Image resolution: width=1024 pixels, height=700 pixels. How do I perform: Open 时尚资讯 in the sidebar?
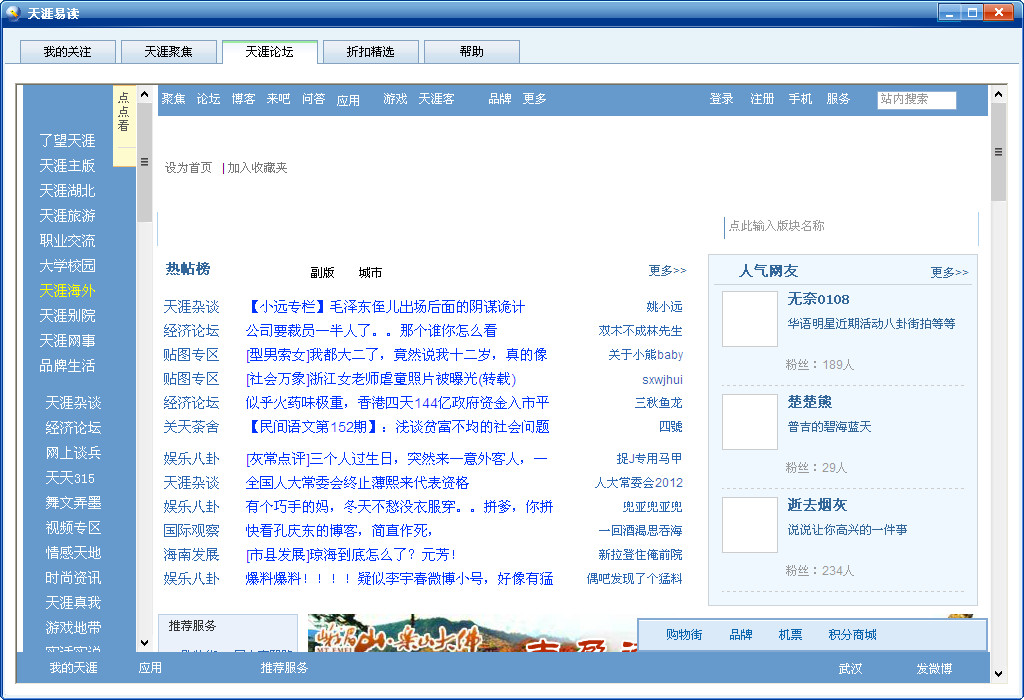coord(73,578)
